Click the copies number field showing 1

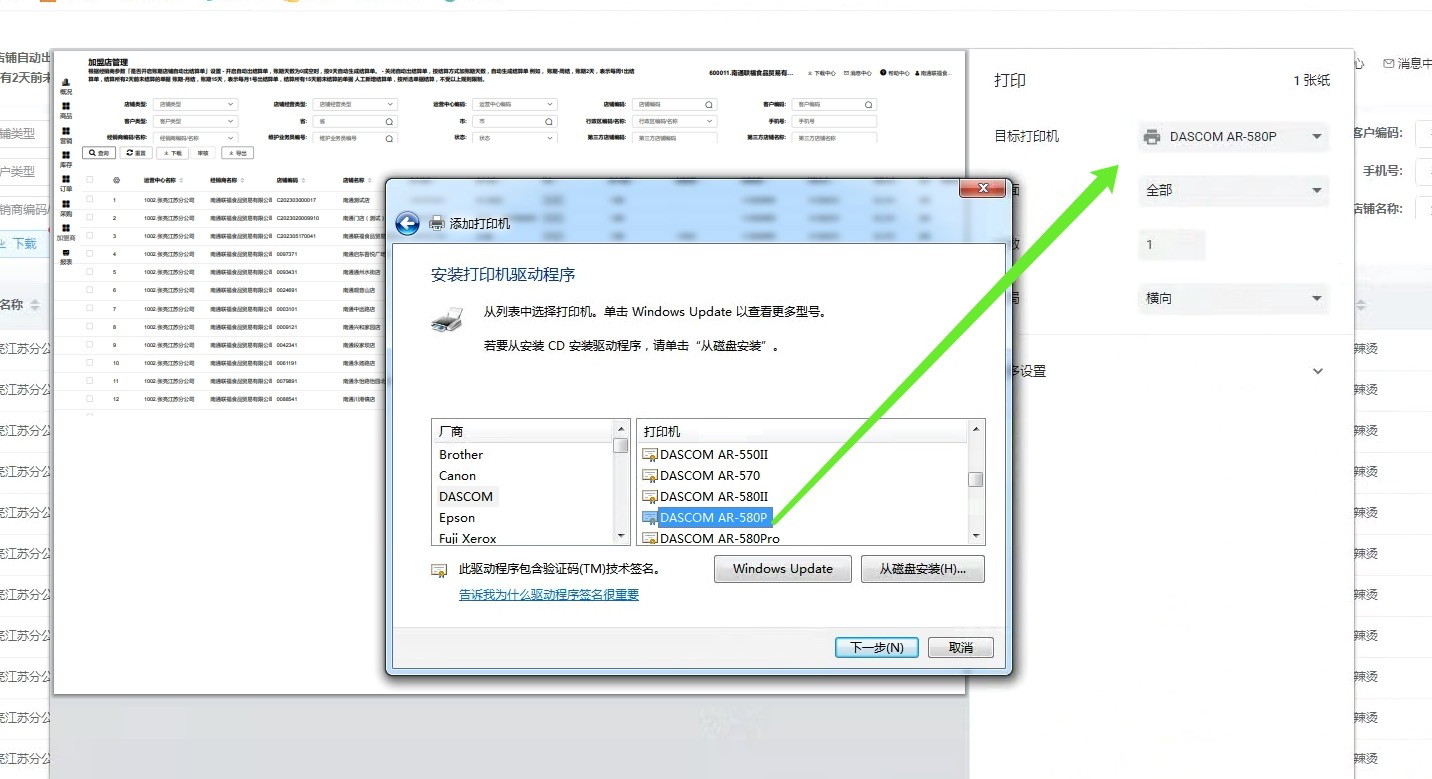tap(1171, 244)
